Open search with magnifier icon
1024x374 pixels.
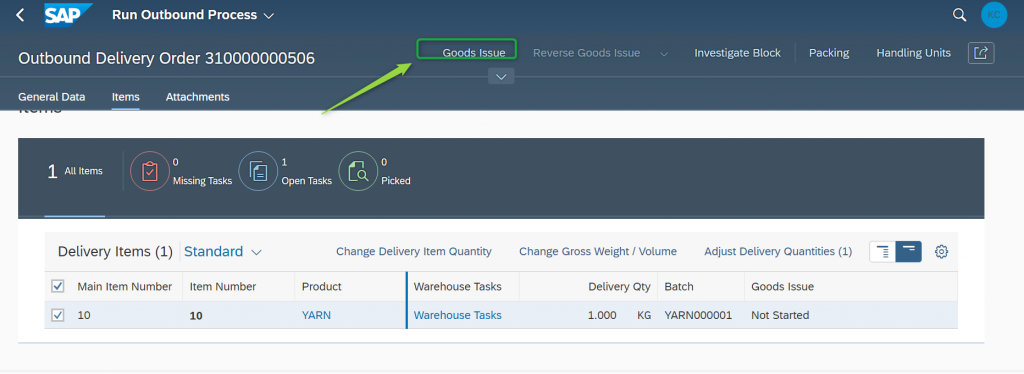click(x=959, y=15)
